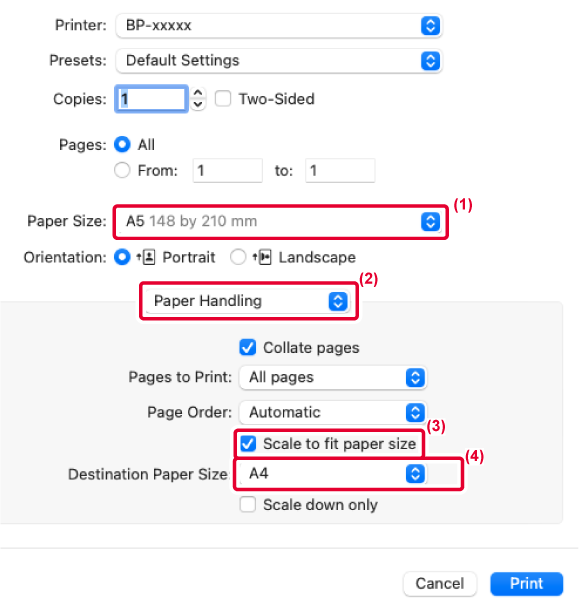
Task: Click the Copies number field
Action: pos(151,99)
